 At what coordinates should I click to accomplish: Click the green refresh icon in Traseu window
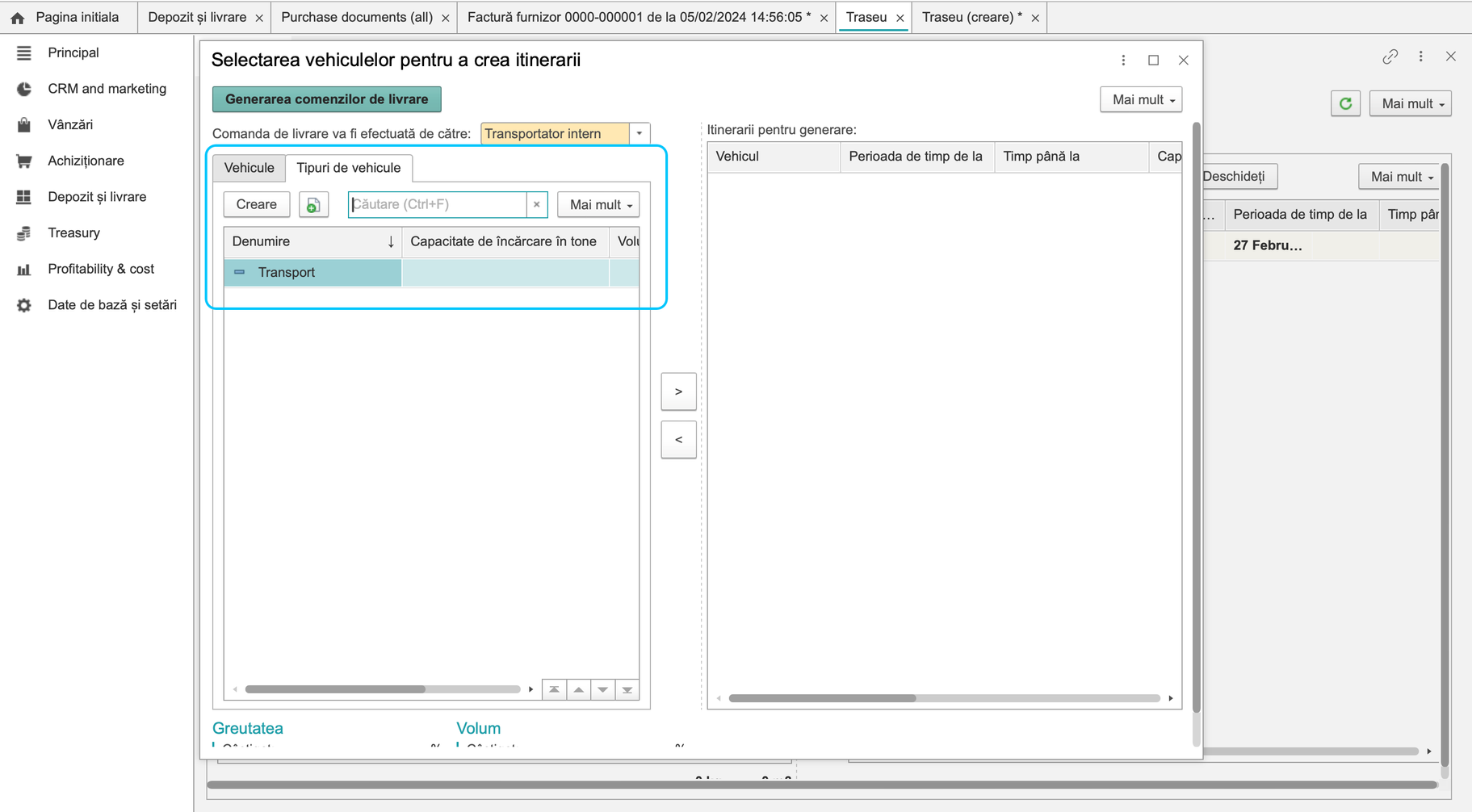[1345, 103]
